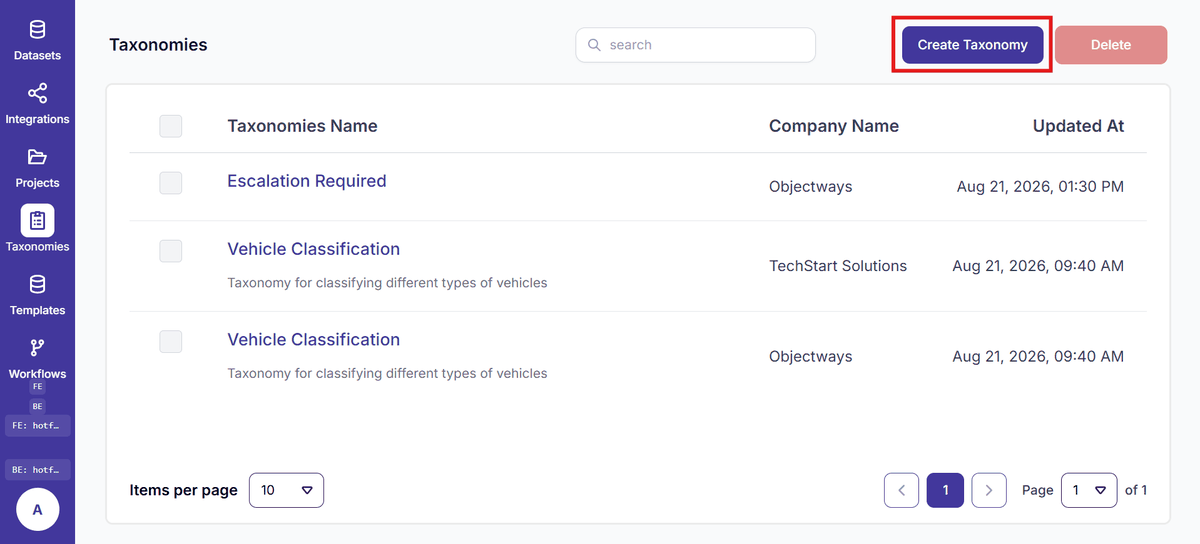The width and height of the screenshot is (1200, 544).
Task: Open the Escalation Required taxonomy link
Action: coord(307,181)
